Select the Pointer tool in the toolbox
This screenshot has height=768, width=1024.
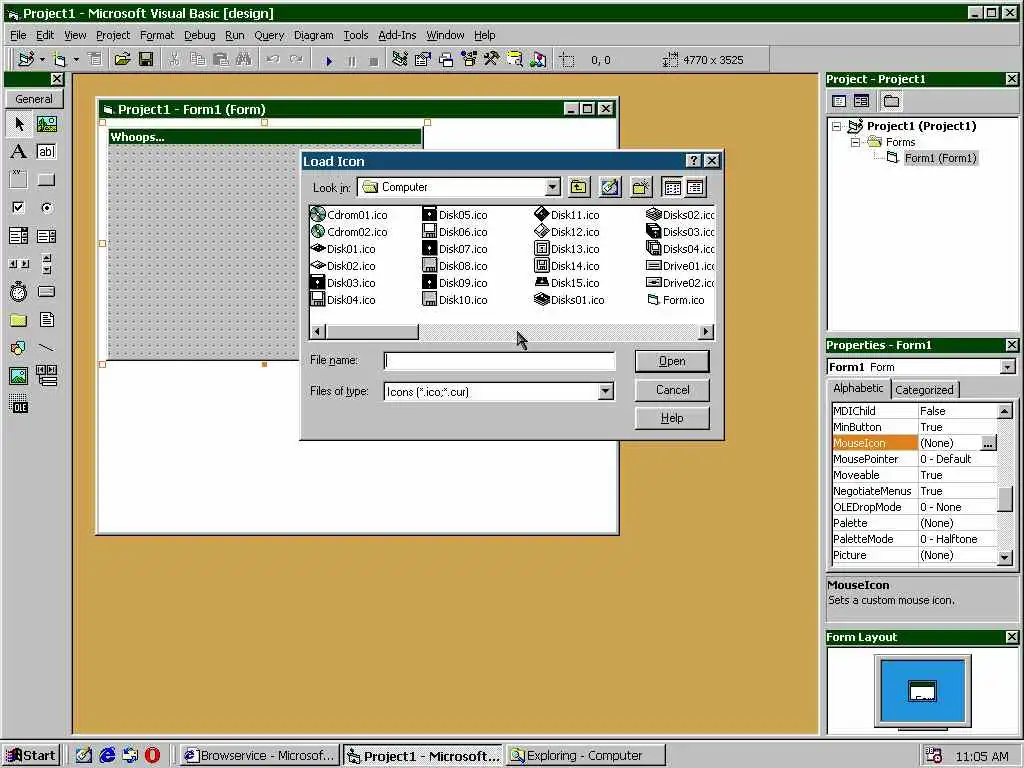[x=19, y=123]
